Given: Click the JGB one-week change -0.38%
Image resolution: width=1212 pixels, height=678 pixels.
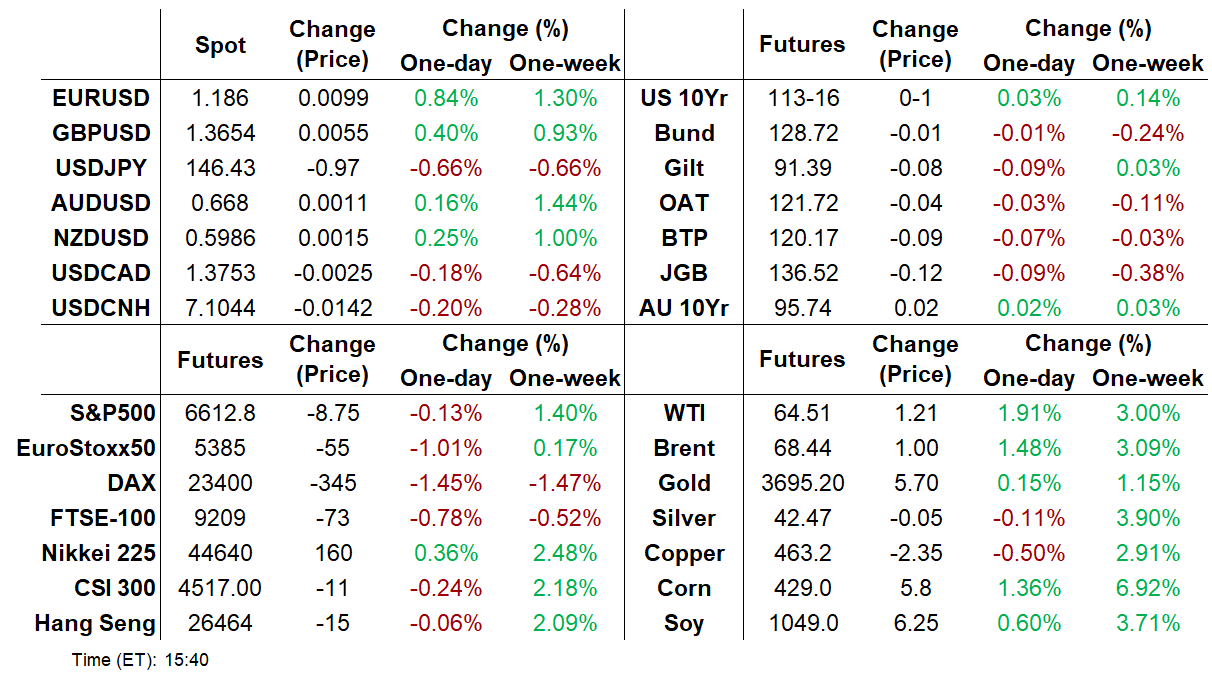Looking at the screenshot, I should tap(1147, 273).
